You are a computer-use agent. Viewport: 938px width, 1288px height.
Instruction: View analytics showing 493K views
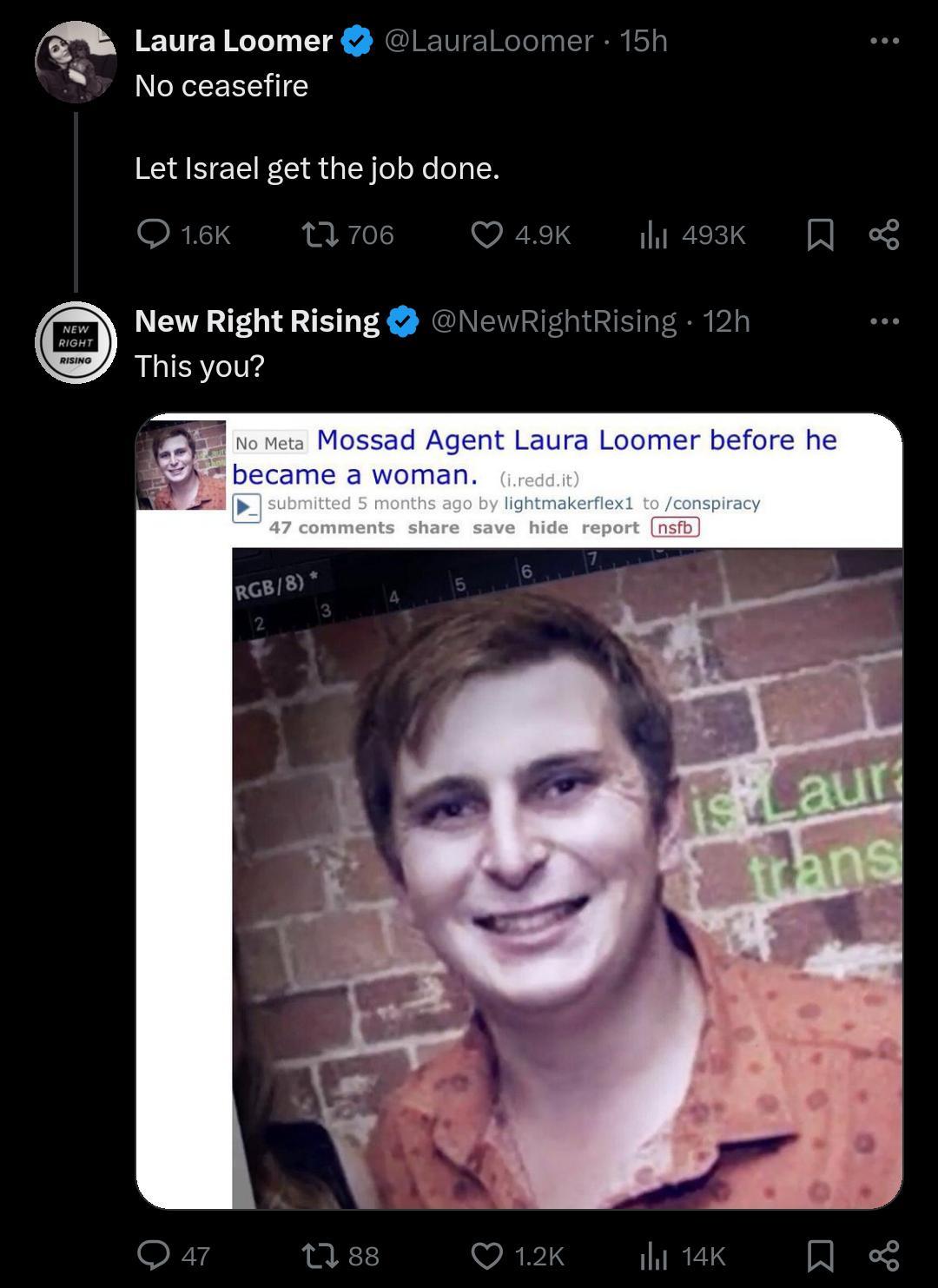point(653,234)
